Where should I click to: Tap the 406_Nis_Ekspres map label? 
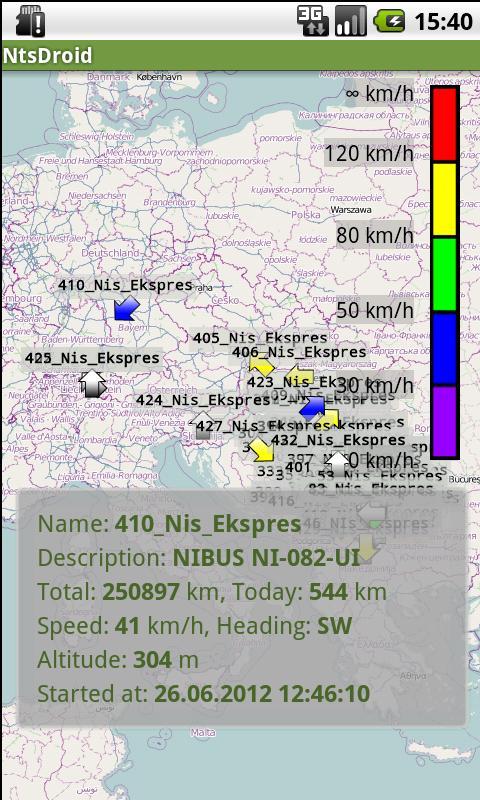[299, 352]
